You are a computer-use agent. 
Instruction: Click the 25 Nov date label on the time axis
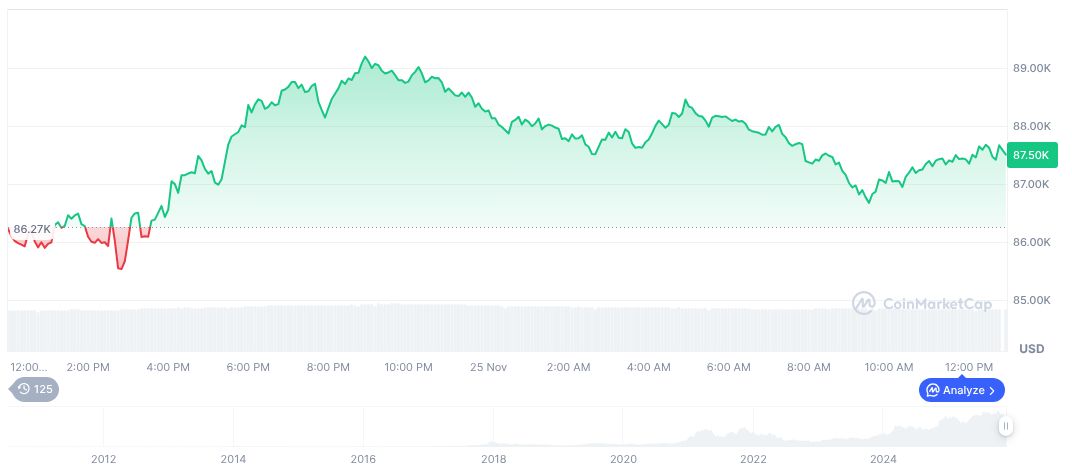[x=489, y=367]
